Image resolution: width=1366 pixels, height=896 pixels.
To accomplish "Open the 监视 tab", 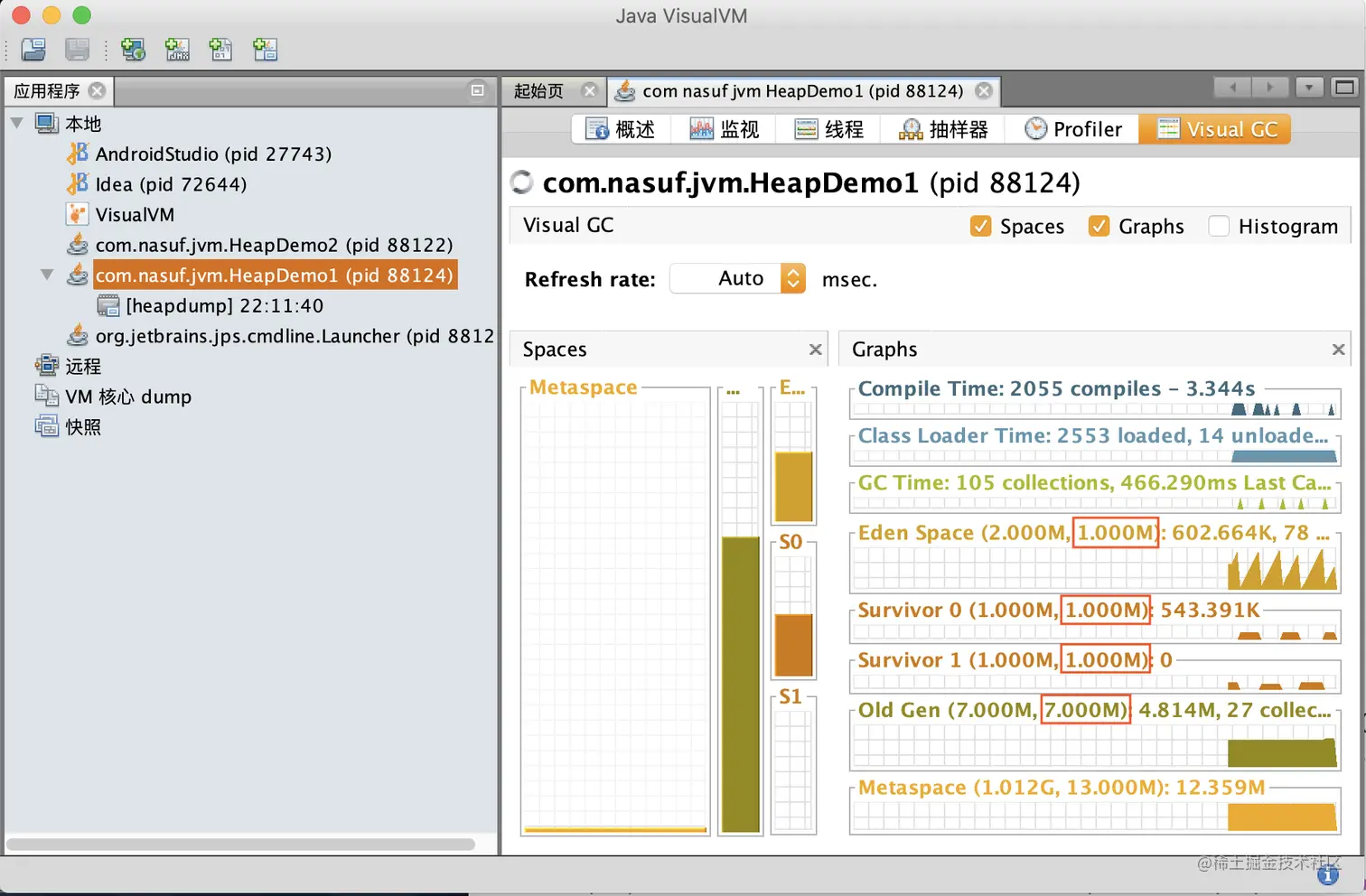I will 725,129.
